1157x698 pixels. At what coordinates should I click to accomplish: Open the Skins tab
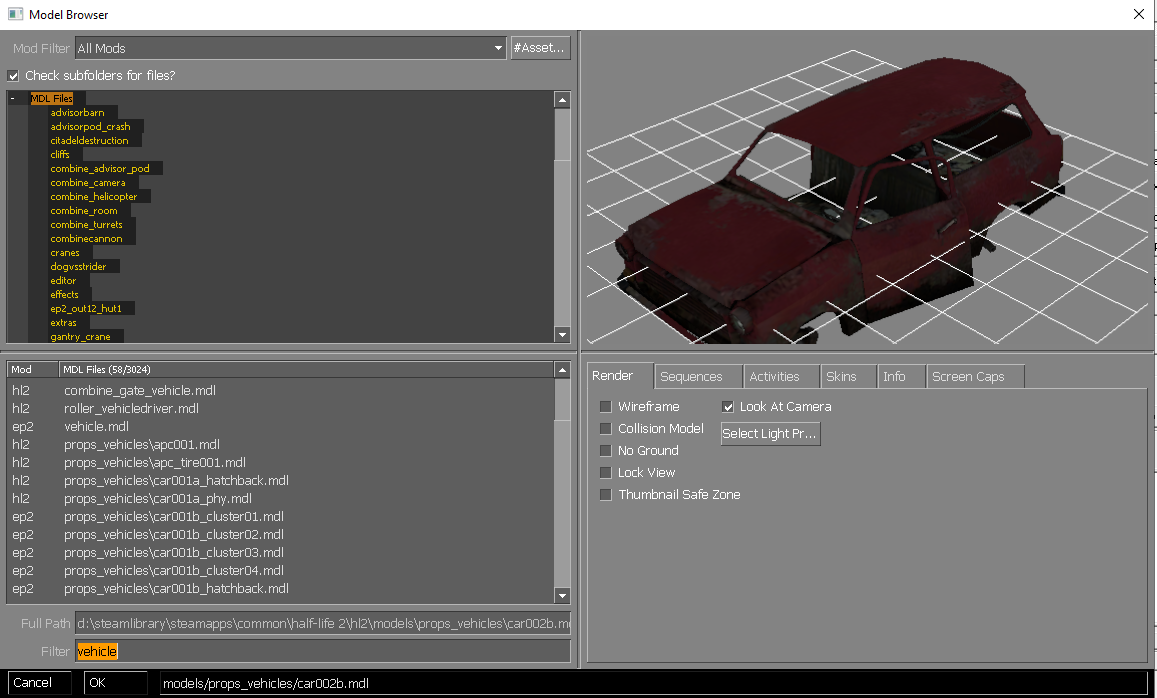coord(840,377)
